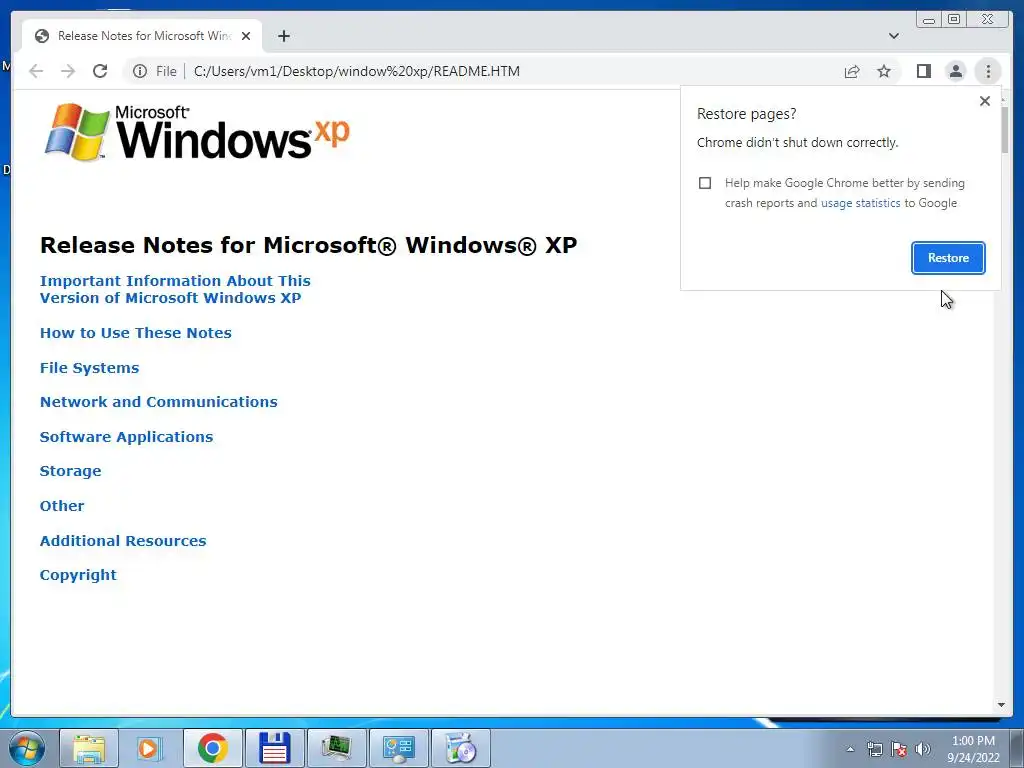Show hidden tray icons arrow
The width and height of the screenshot is (1024, 768).
click(x=850, y=749)
